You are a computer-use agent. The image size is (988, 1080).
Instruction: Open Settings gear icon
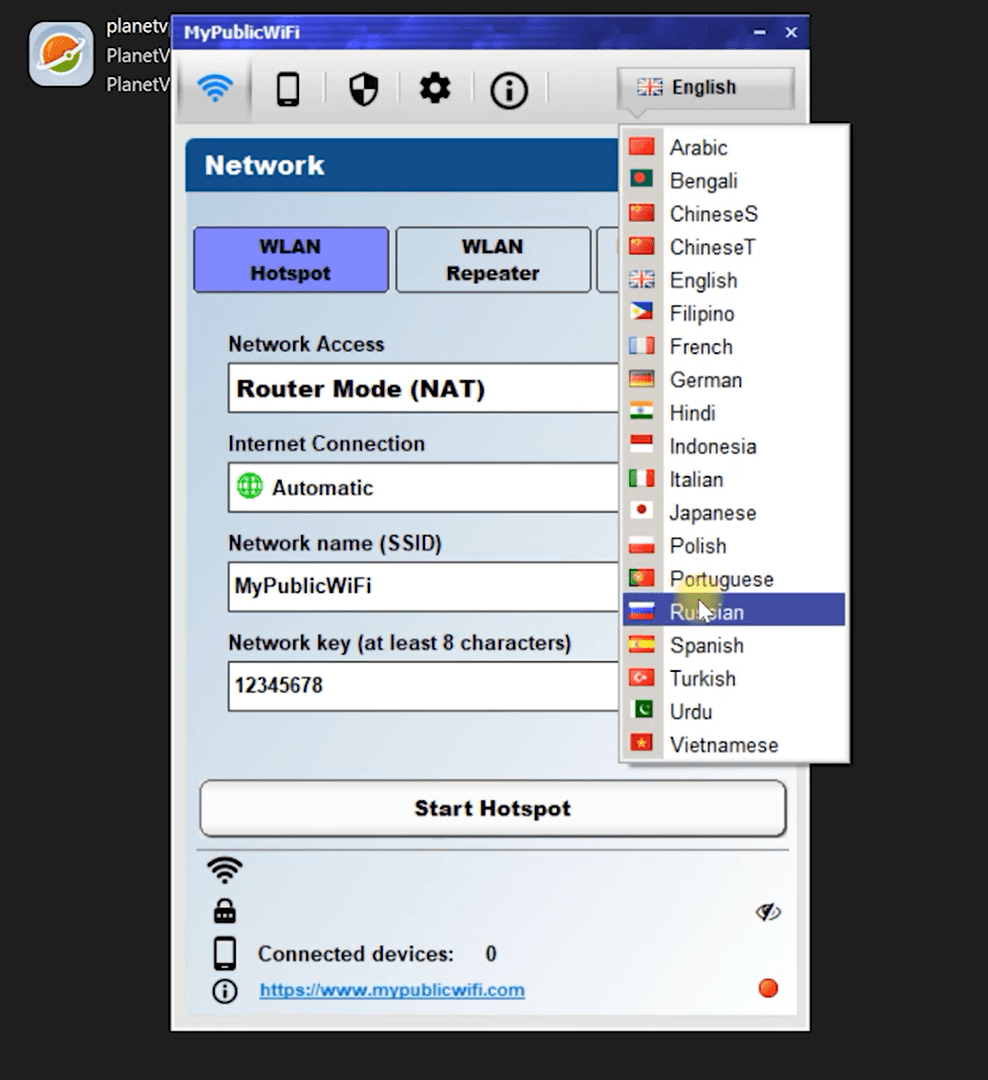(435, 89)
